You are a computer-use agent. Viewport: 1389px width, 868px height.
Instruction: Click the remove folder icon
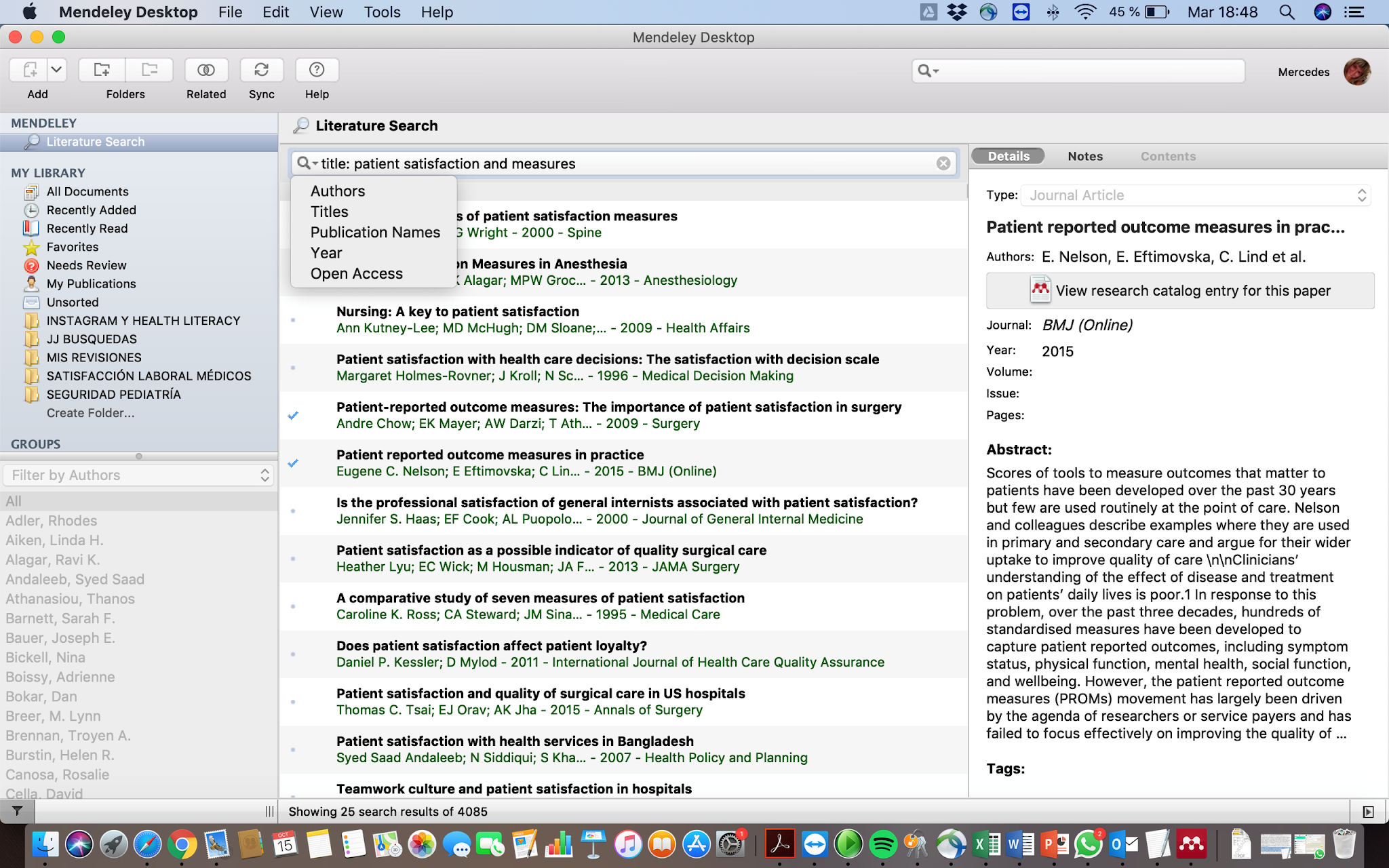click(x=149, y=70)
